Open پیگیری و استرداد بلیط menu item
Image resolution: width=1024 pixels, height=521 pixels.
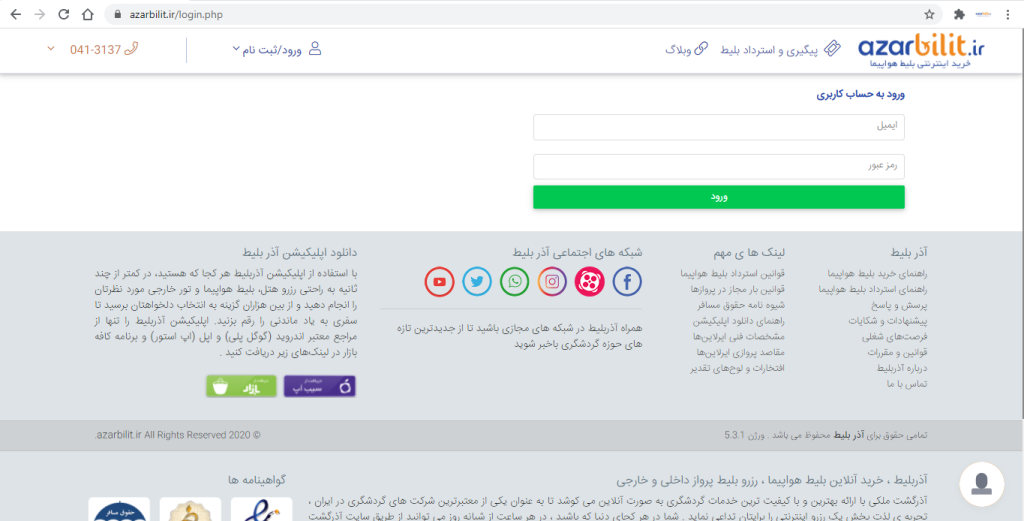pyautogui.click(x=790, y=49)
